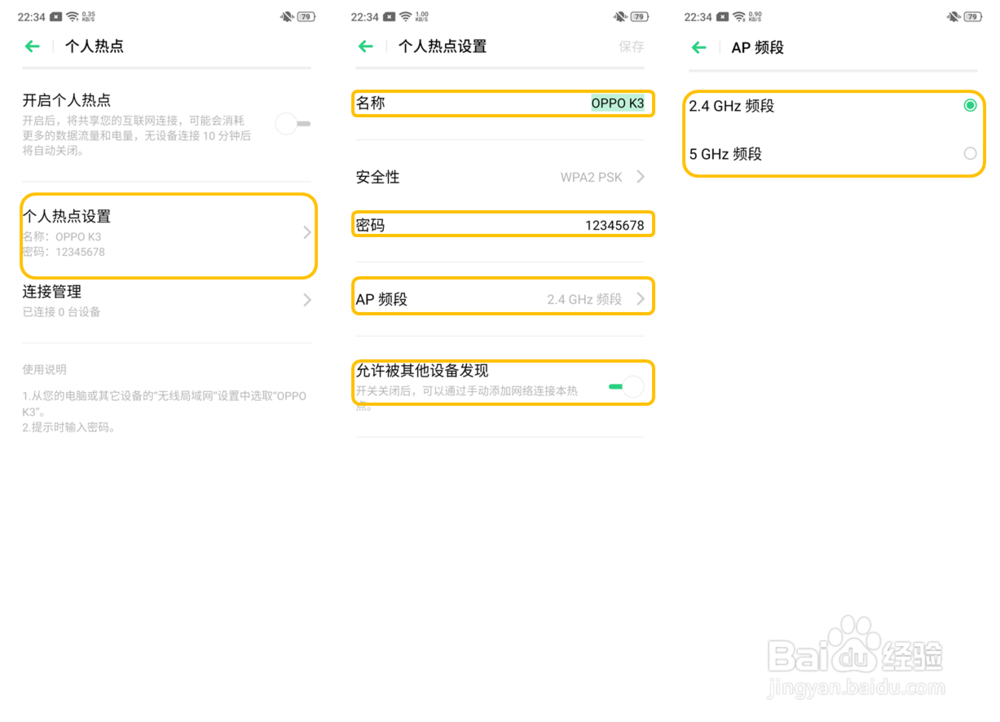This screenshot has width=1000, height=722.
Task: Open the AP 频段 option row
Action: click(503, 298)
